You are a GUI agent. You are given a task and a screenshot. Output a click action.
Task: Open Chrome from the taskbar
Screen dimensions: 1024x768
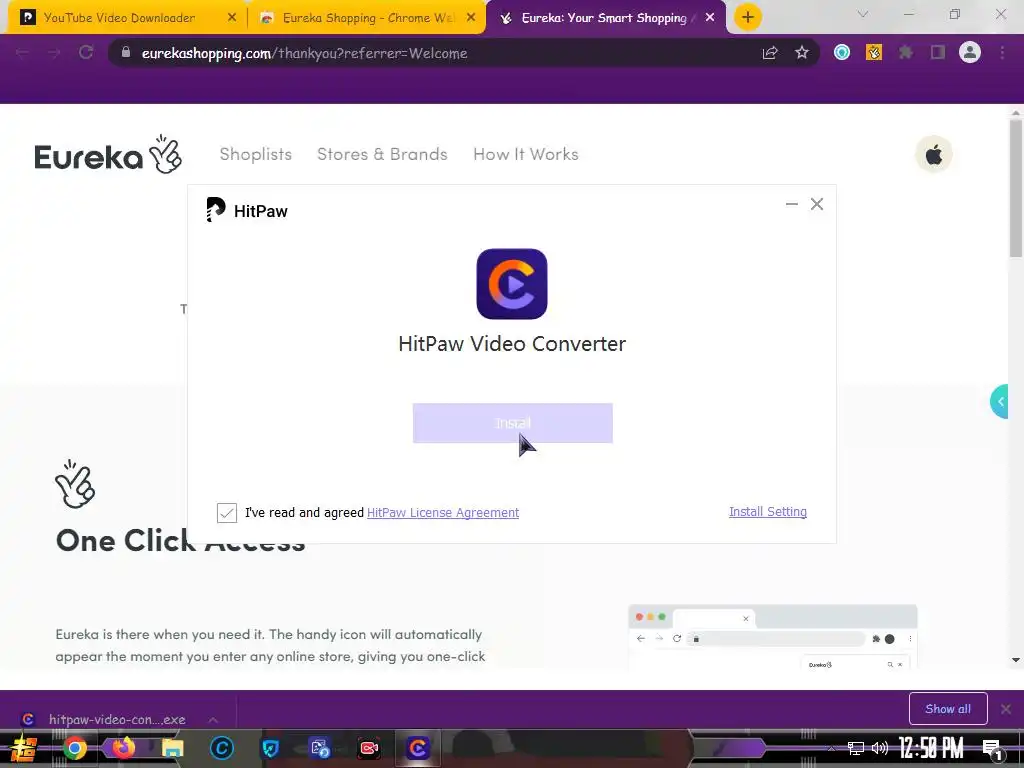click(x=74, y=748)
